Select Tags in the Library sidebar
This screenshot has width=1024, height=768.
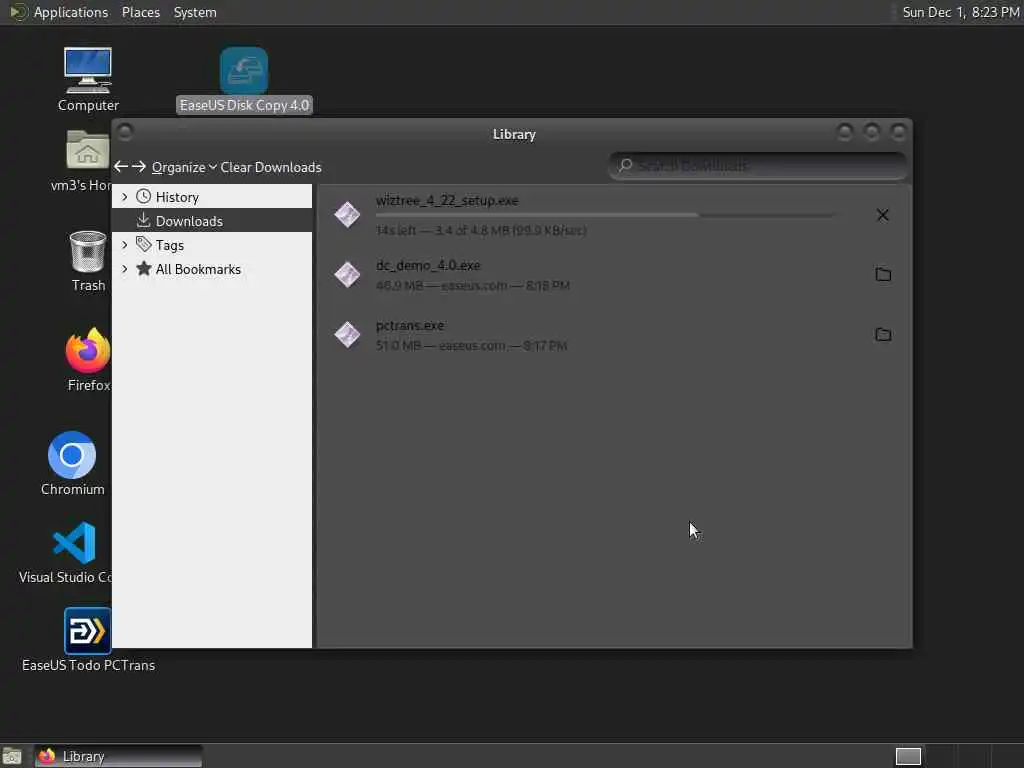pyautogui.click(x=212, y=245)
